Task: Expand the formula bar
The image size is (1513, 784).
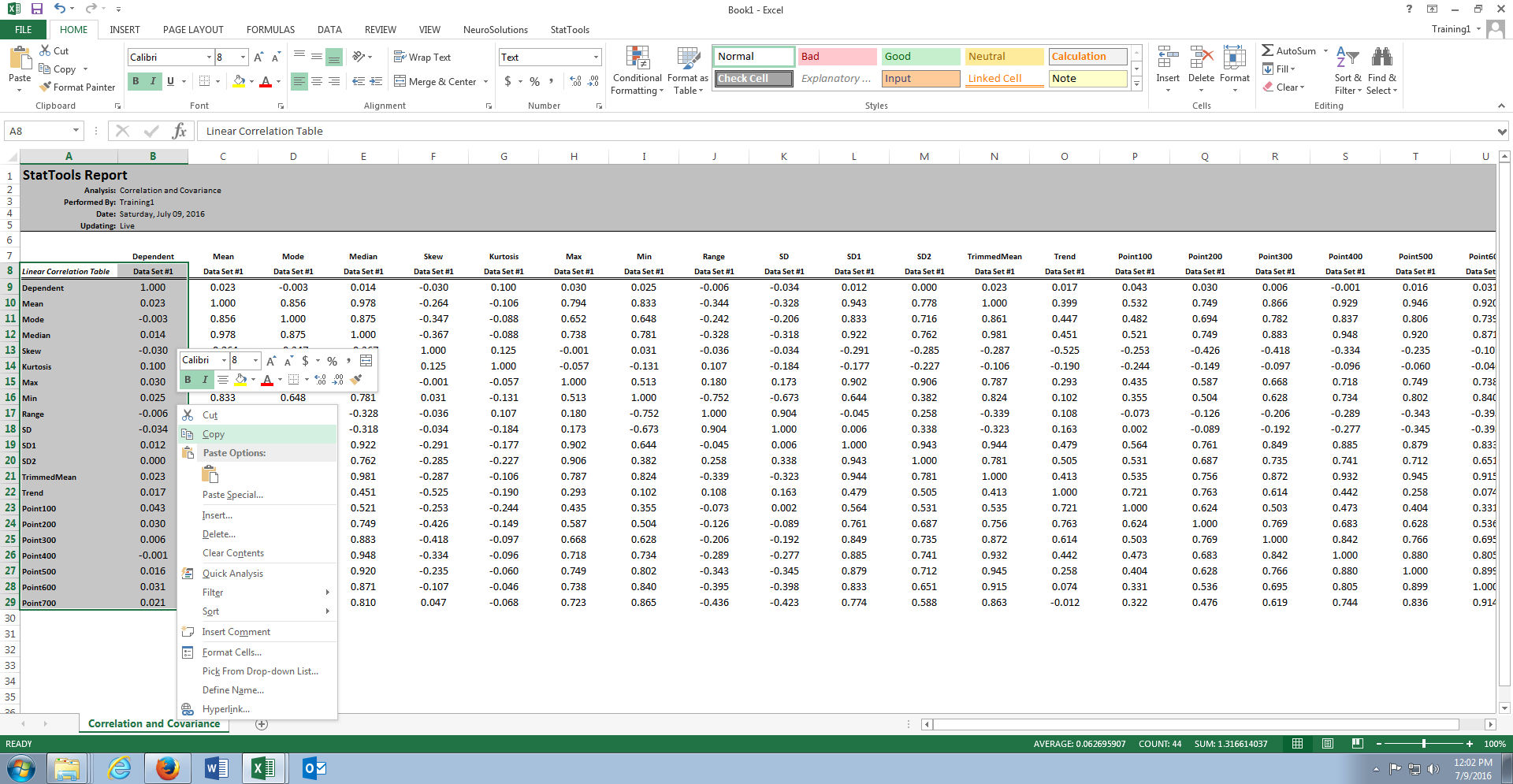Action: coord(1502,131)
